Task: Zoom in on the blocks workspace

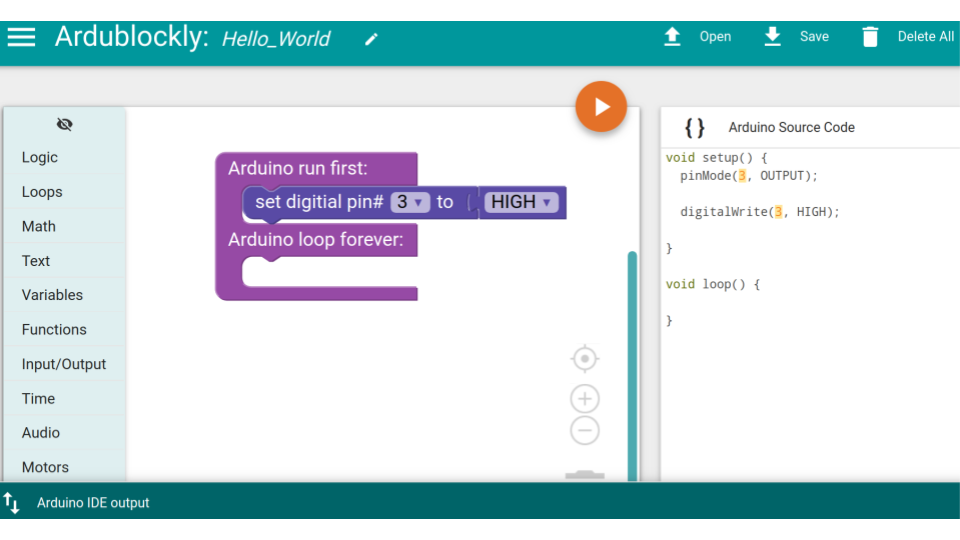Action: point(585,399)
